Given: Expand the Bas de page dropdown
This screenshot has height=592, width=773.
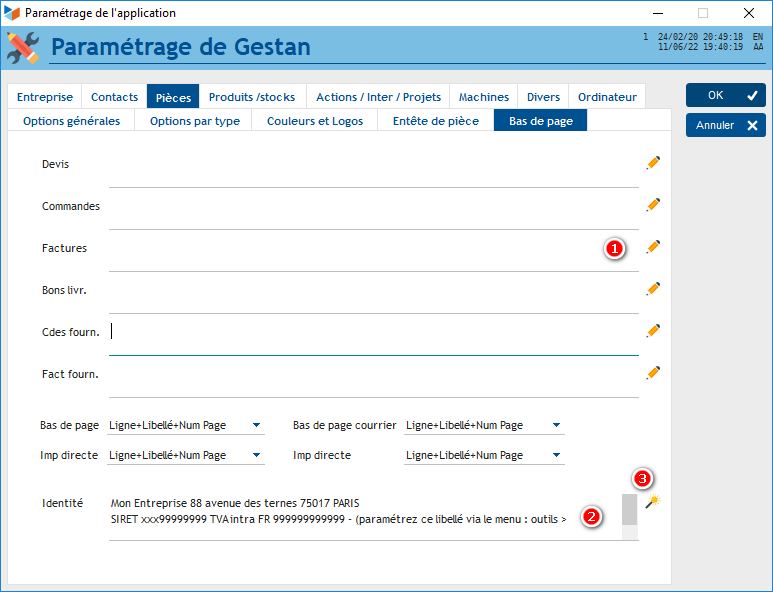Looking at the screenshot, I should click(x=256, y=426).
